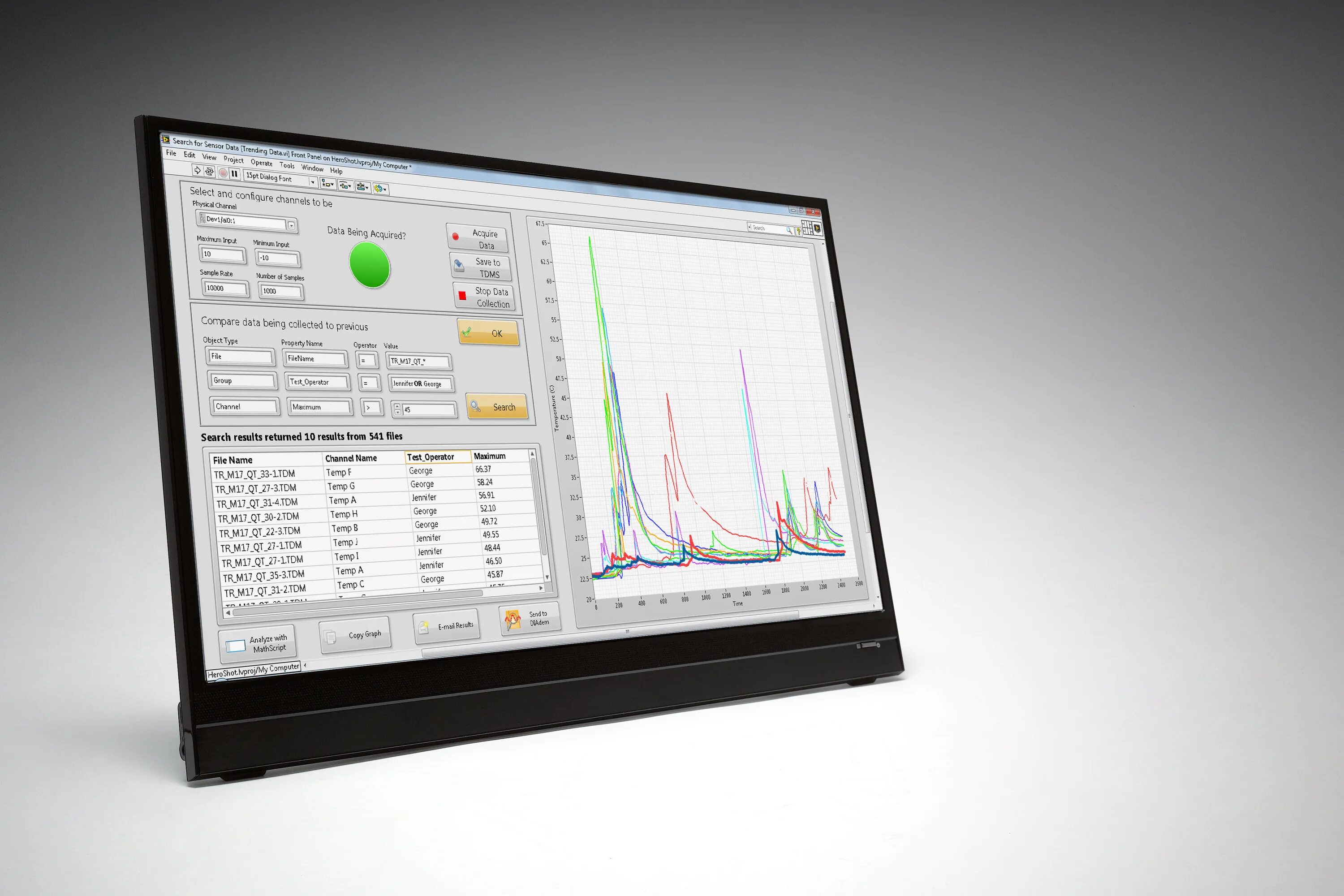Screen dimensions: 1344x896
Task: Click the TR_M17_QT_* value field
Action: [x=419, y=362]
